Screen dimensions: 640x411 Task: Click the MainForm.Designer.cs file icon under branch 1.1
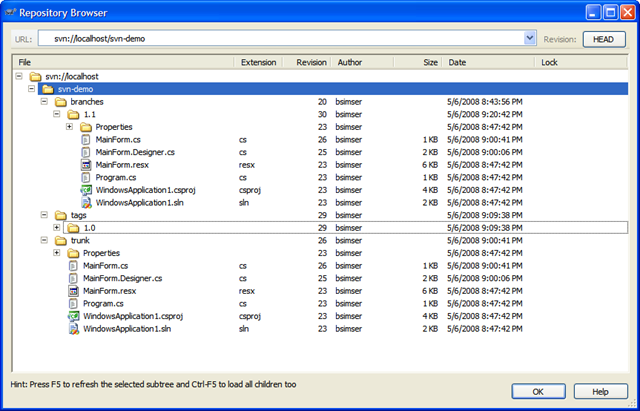pos(86,152)
